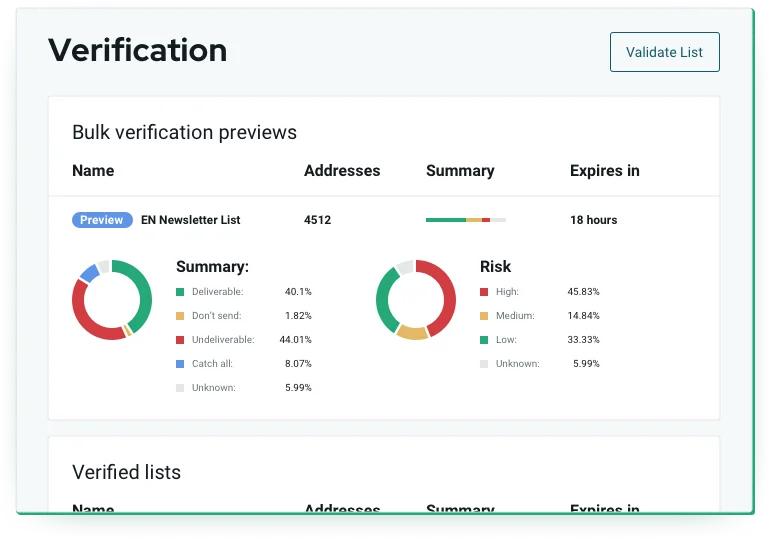Click the Catch all 8.07% value
The width and height of the screenshot is (771, 539).
pos(298,364)
